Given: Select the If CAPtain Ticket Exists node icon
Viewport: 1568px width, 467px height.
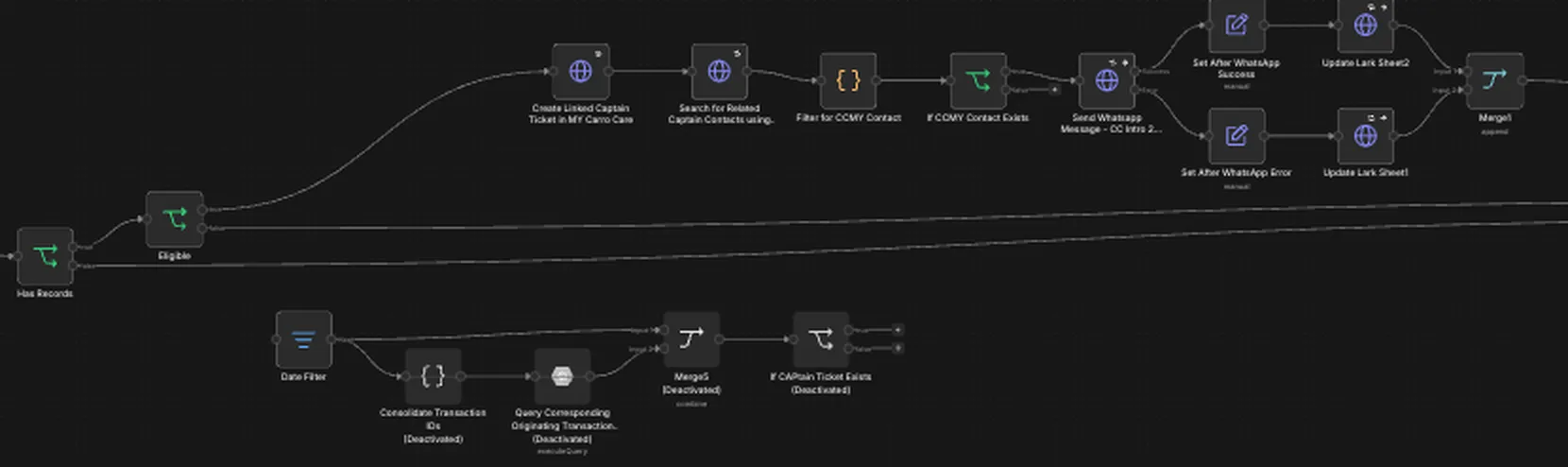Looking at the screenshot, I should (821, 339).
